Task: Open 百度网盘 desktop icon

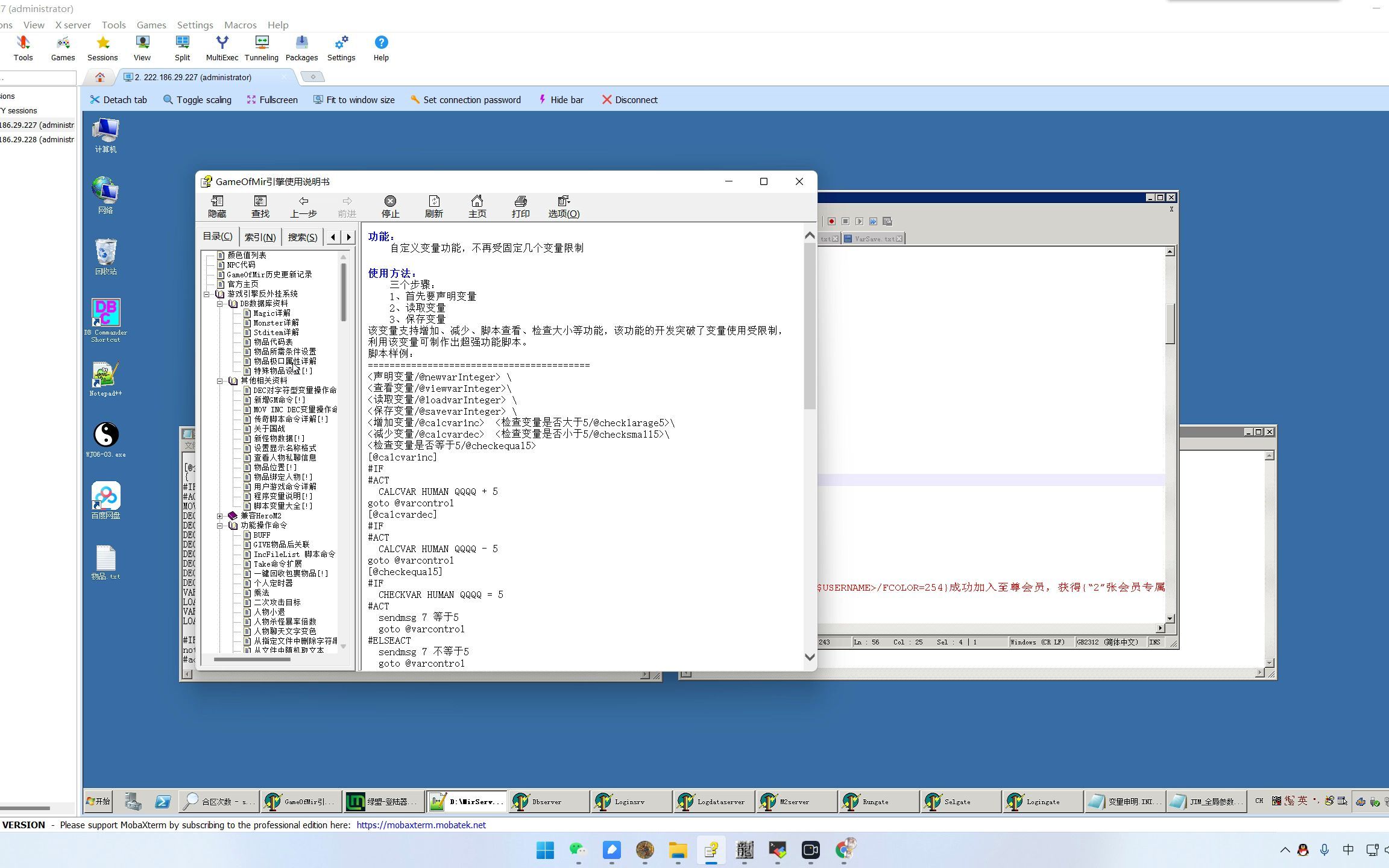Action: coord(106,500)
